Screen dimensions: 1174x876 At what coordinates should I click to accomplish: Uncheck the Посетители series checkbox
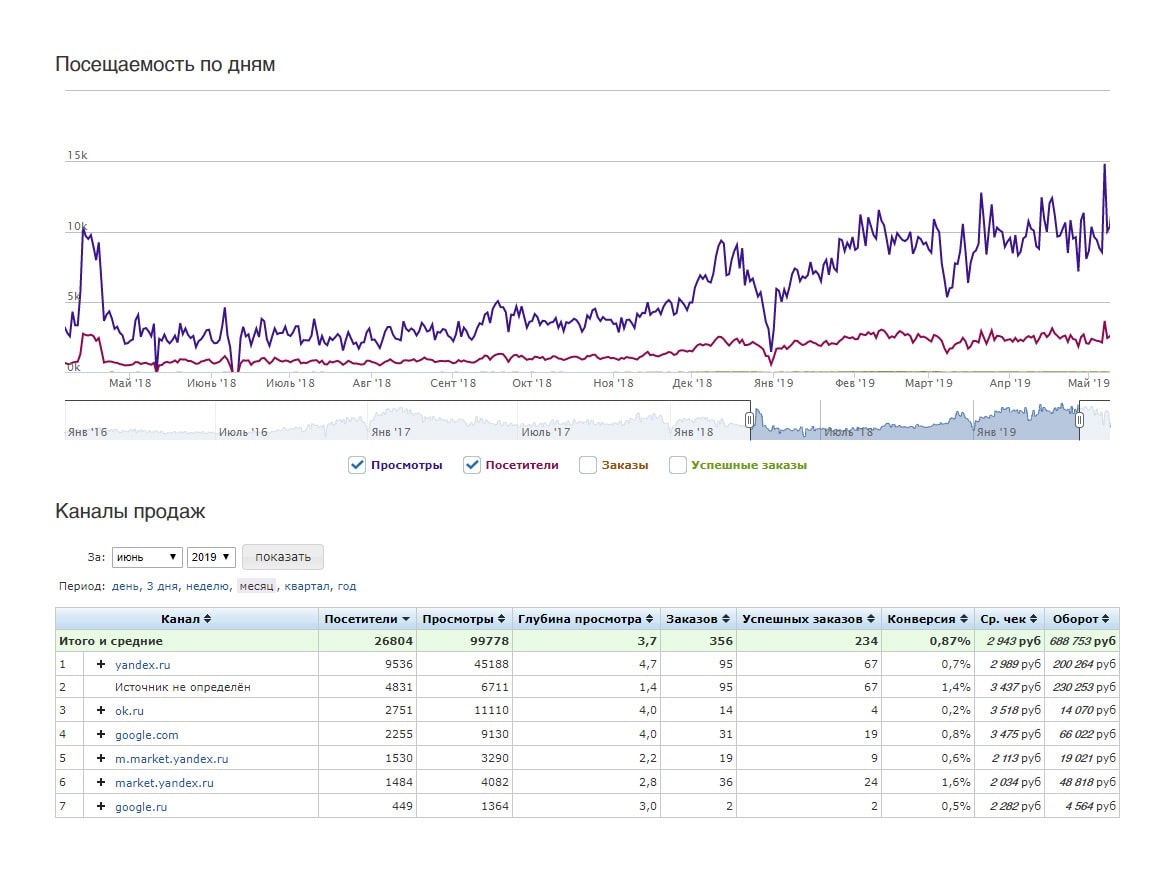[x=472, y=465]
